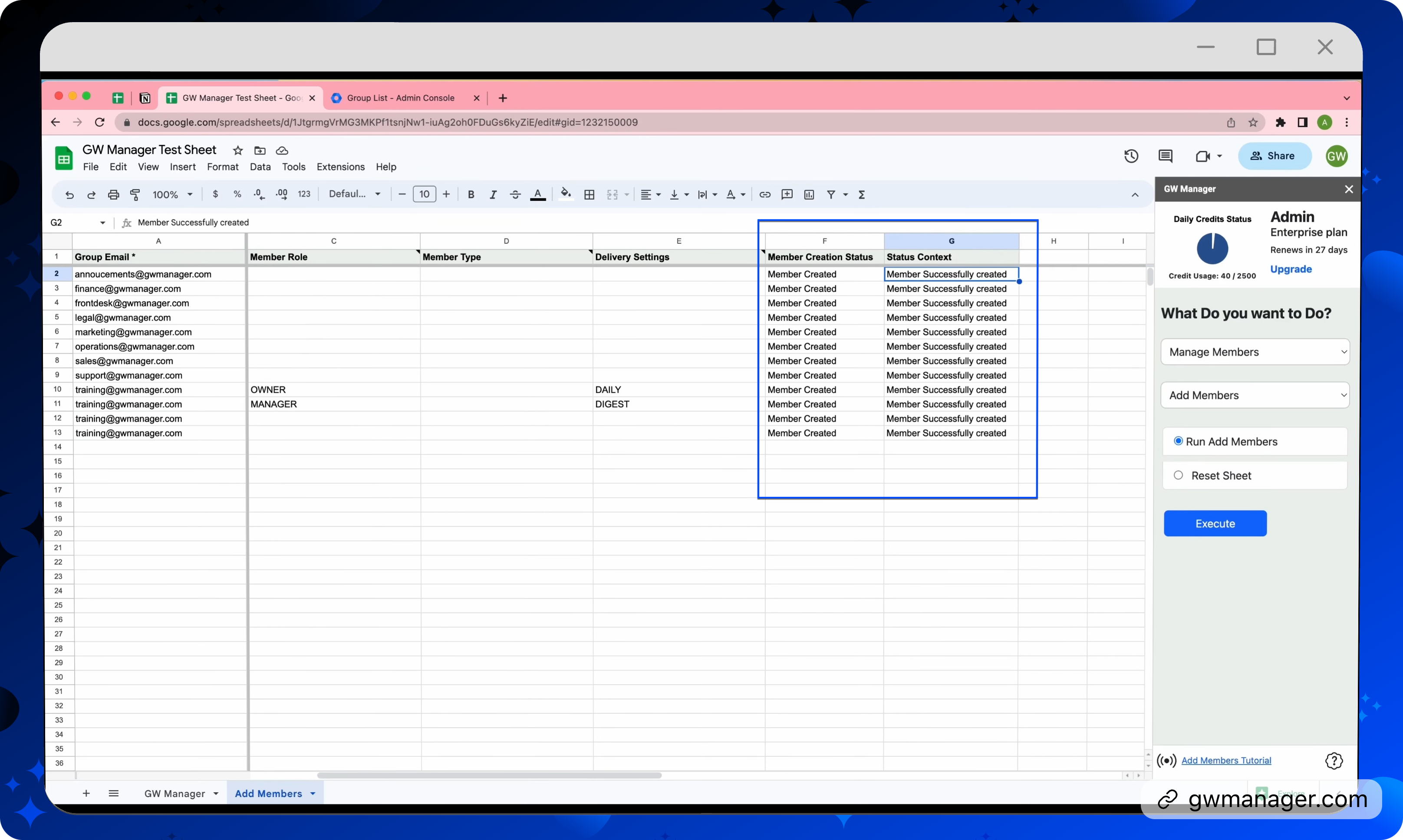Click the font size input field

pos(424,194)
